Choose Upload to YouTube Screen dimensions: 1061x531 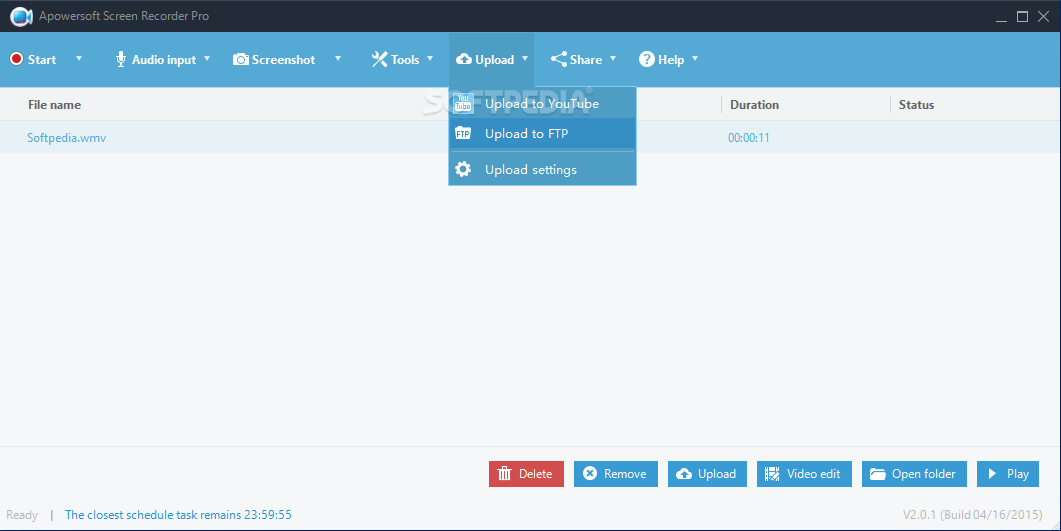click(x=542, y=103)
